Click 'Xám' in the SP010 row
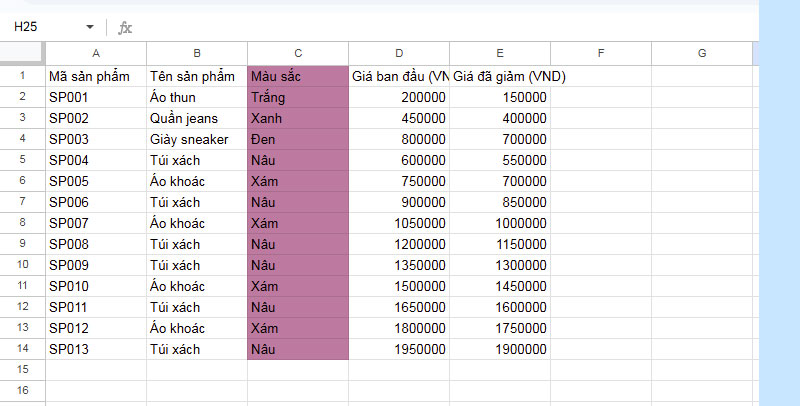This screenshot has height=406, width=800. [298, 286]
